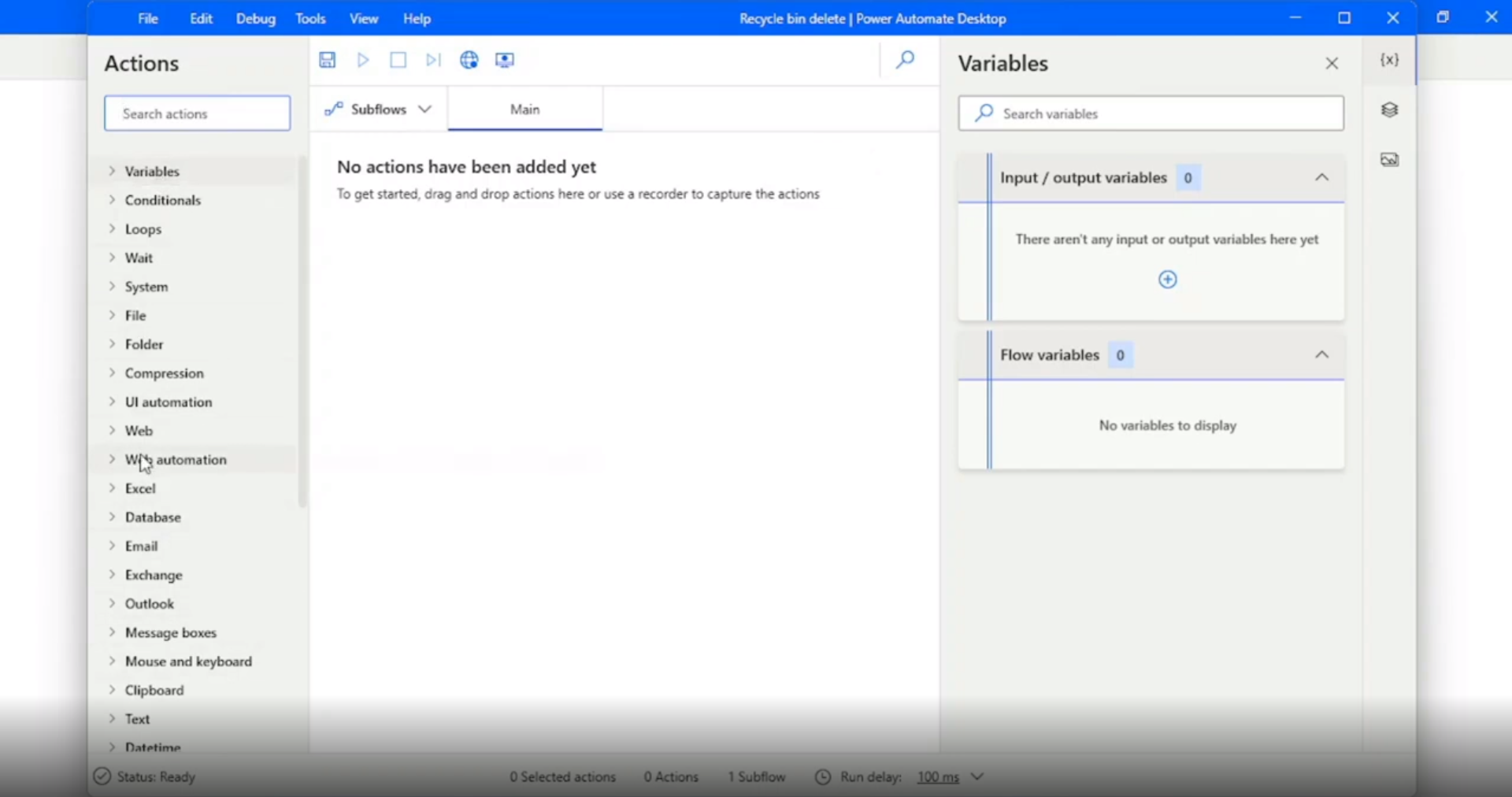
Task: Click the '1 Subflow' status text
Action: pyautogui.click(x=757, y=777)
